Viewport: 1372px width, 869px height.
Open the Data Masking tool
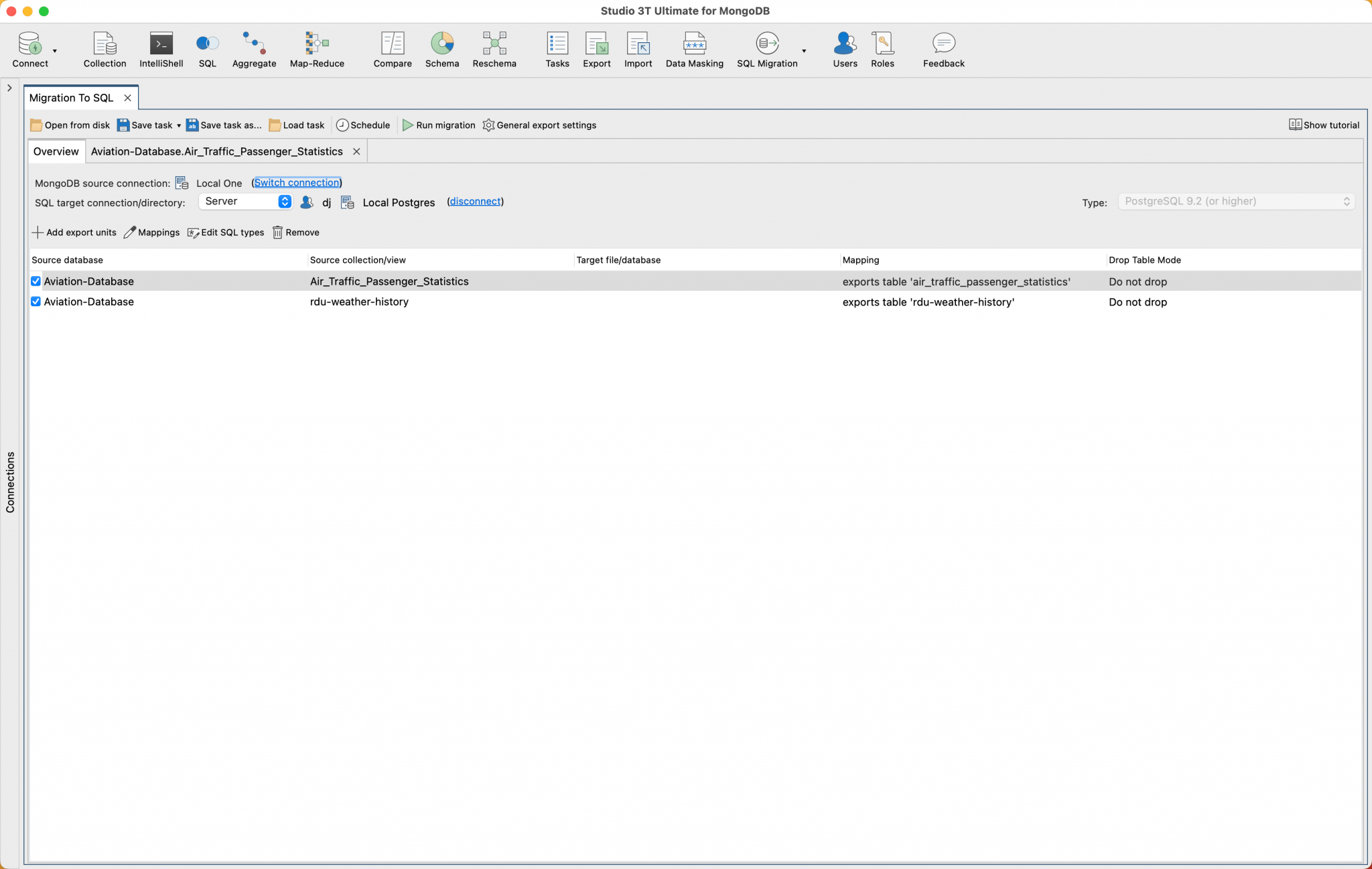[x=694, y=49]
